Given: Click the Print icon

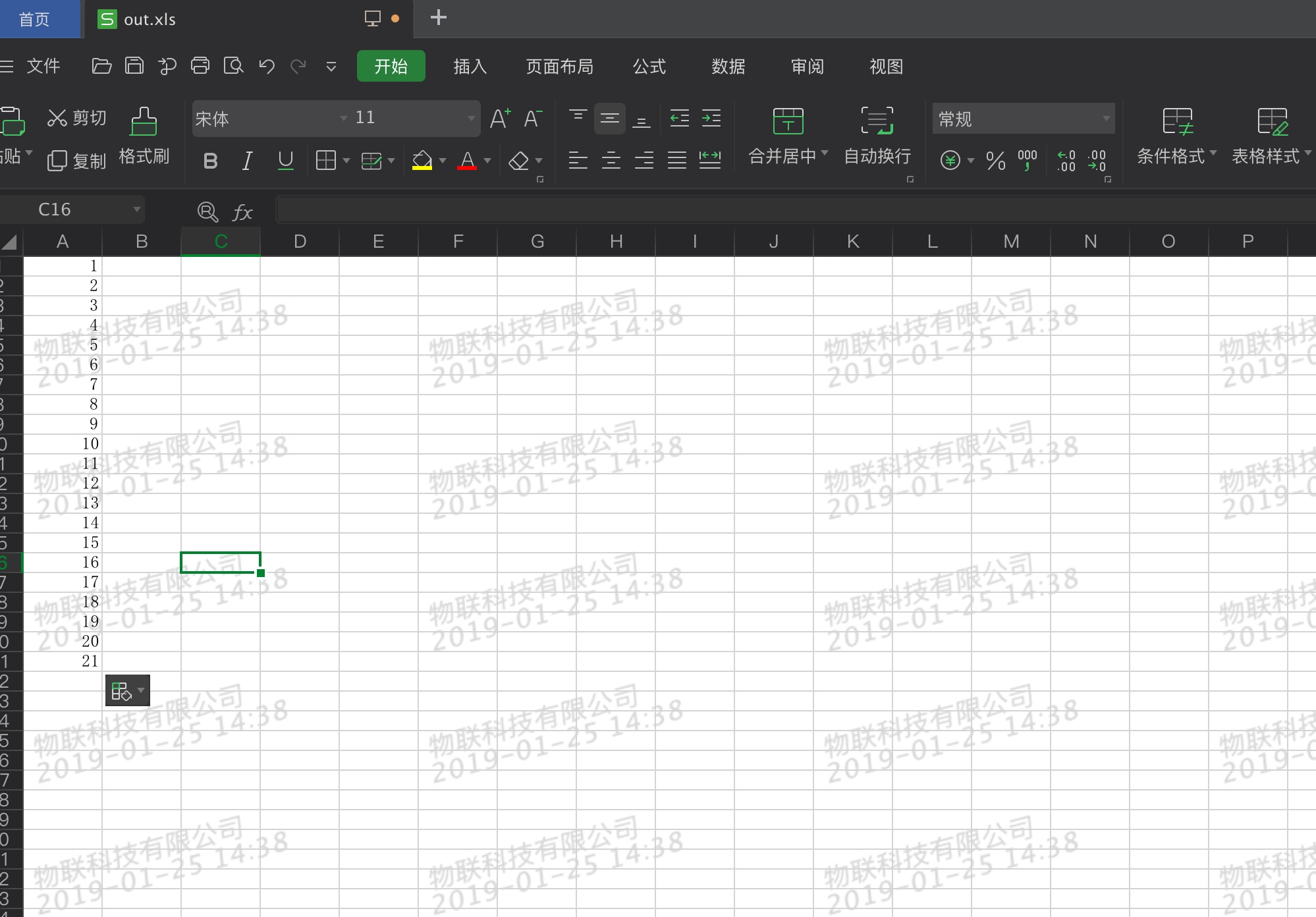Looking at the screenshot, I should pos(200,67).
